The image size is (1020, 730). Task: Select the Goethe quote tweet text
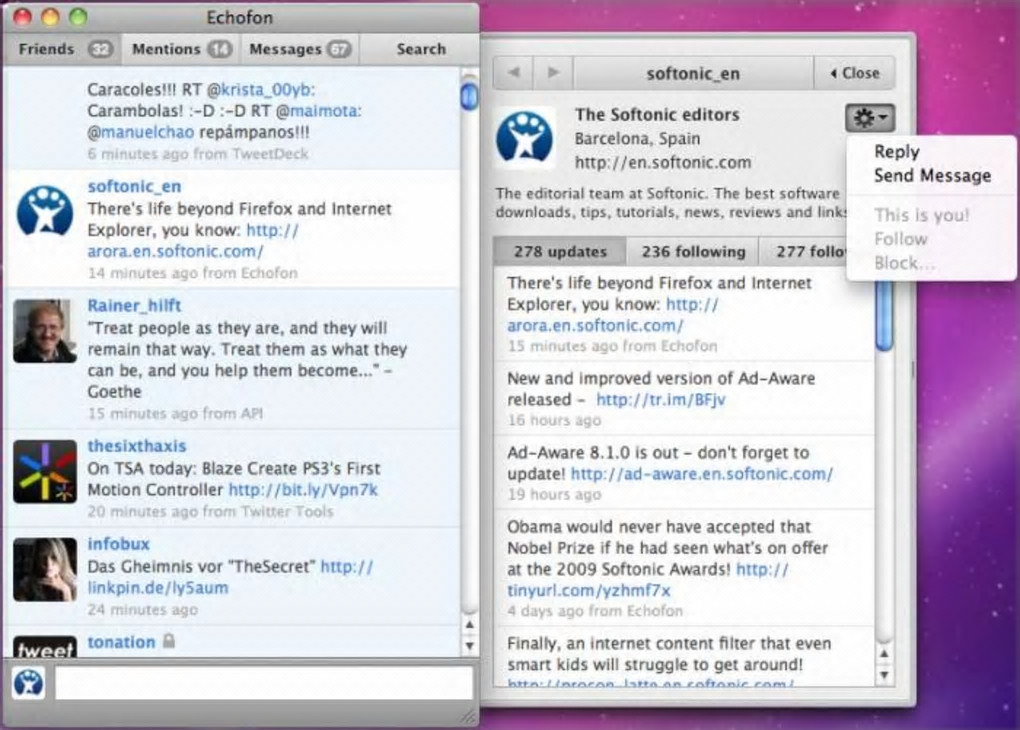[247, 360]
